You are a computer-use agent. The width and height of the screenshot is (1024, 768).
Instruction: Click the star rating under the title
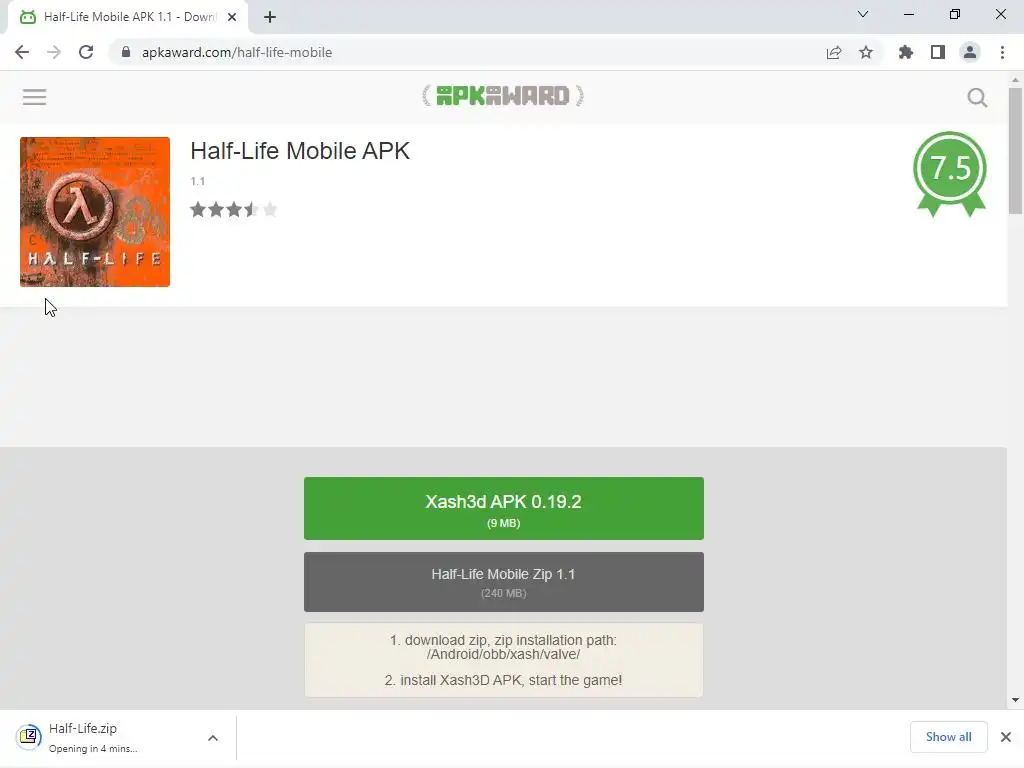click(x=234, y=210)
